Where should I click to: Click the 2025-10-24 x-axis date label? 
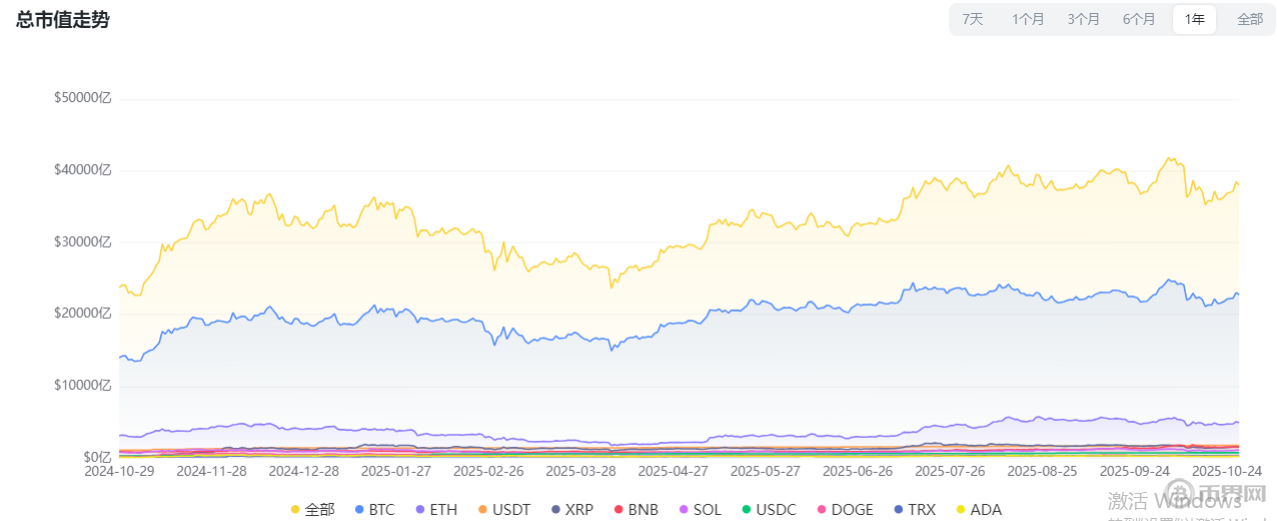pos(1229,470)
